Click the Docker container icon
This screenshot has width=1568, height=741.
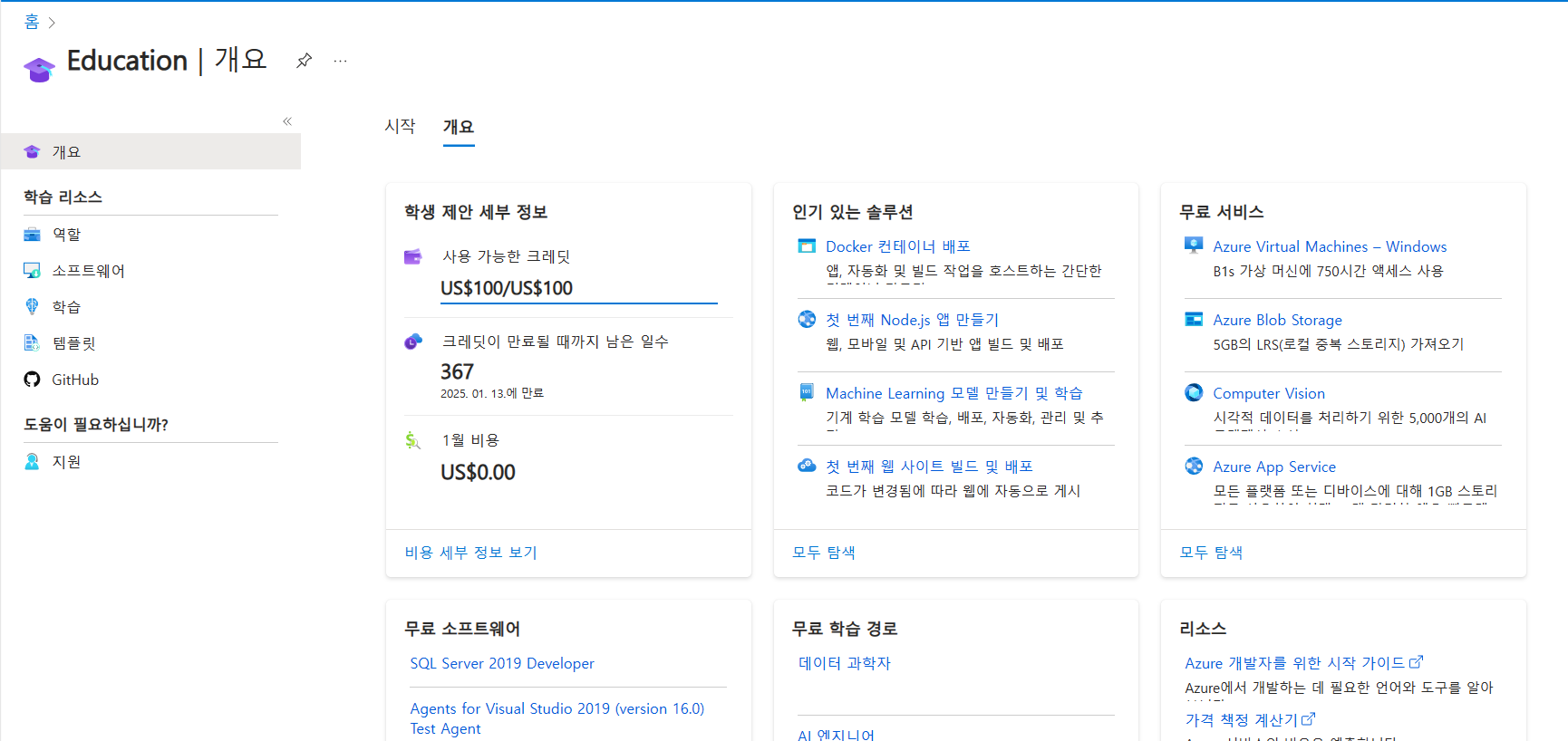click(x=807, y=245)
